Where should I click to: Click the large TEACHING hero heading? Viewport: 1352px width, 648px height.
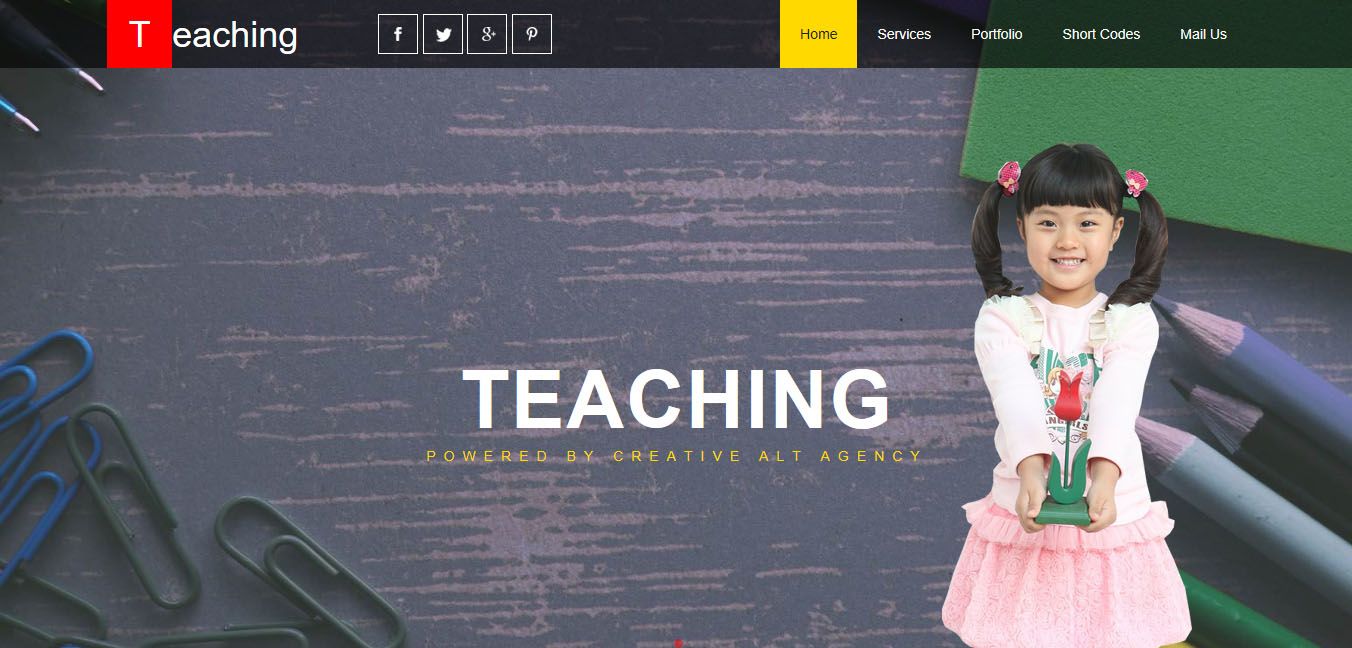(x=676, y=399)
